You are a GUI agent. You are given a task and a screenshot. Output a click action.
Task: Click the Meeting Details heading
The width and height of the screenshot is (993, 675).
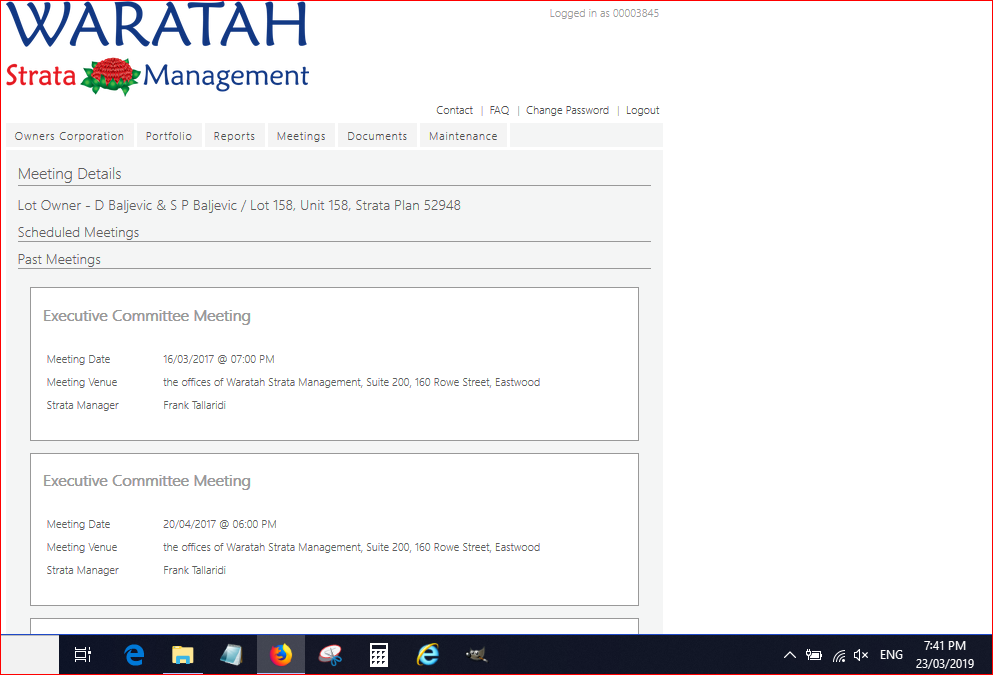pos(70,174)
